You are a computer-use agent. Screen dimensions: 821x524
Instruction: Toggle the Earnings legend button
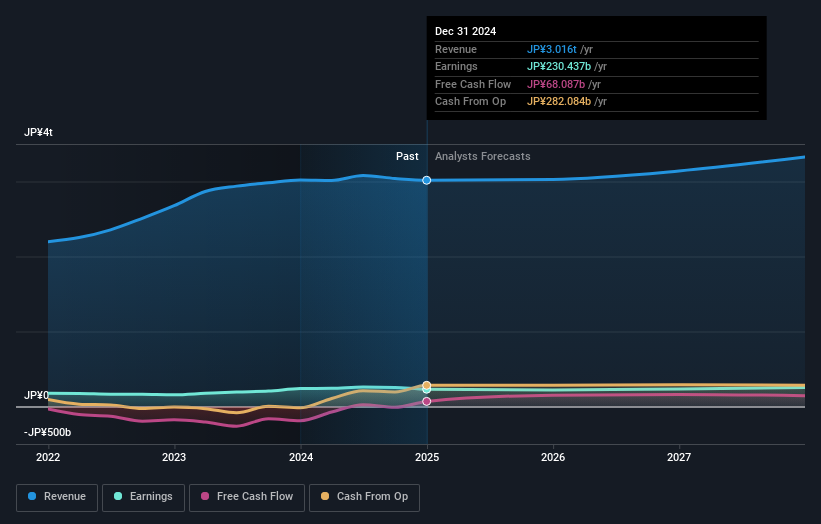coord(143,497)
